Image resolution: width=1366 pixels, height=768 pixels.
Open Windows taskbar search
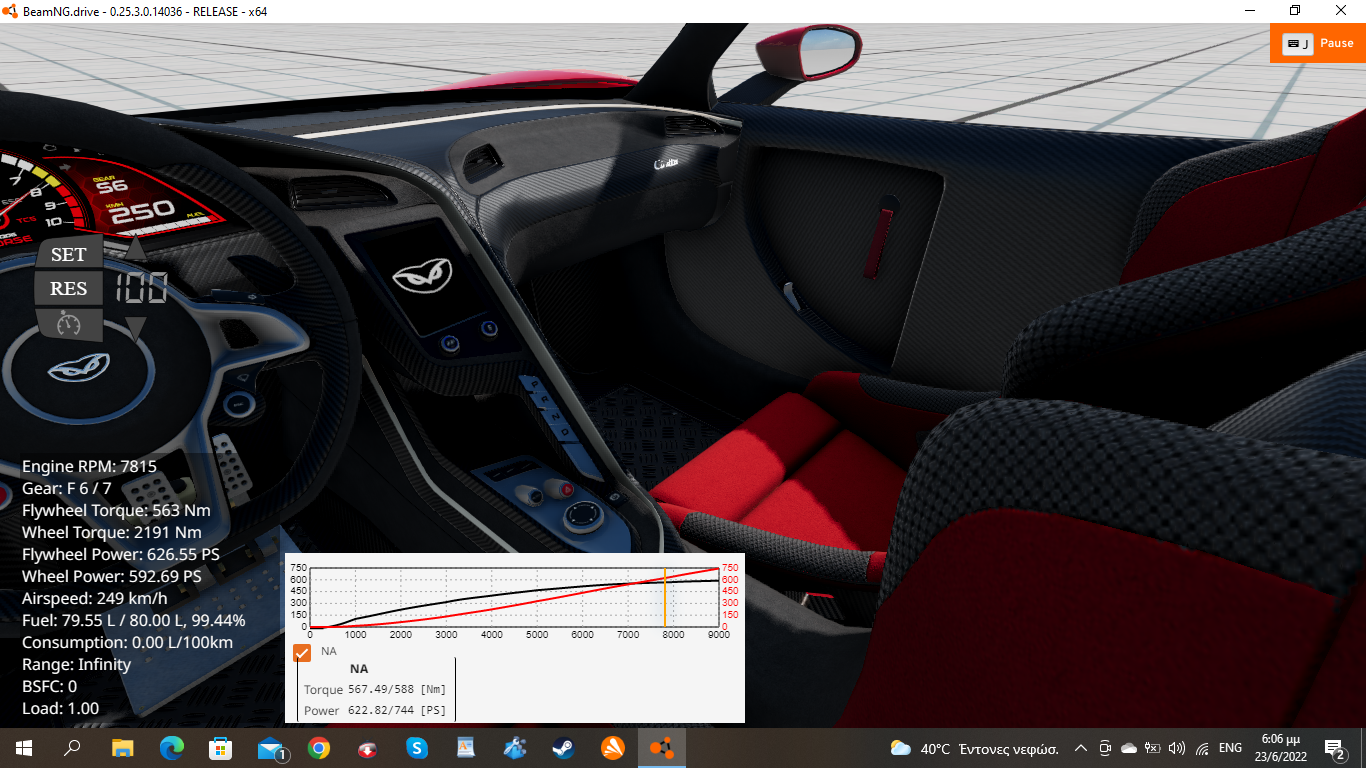[72, 747]
